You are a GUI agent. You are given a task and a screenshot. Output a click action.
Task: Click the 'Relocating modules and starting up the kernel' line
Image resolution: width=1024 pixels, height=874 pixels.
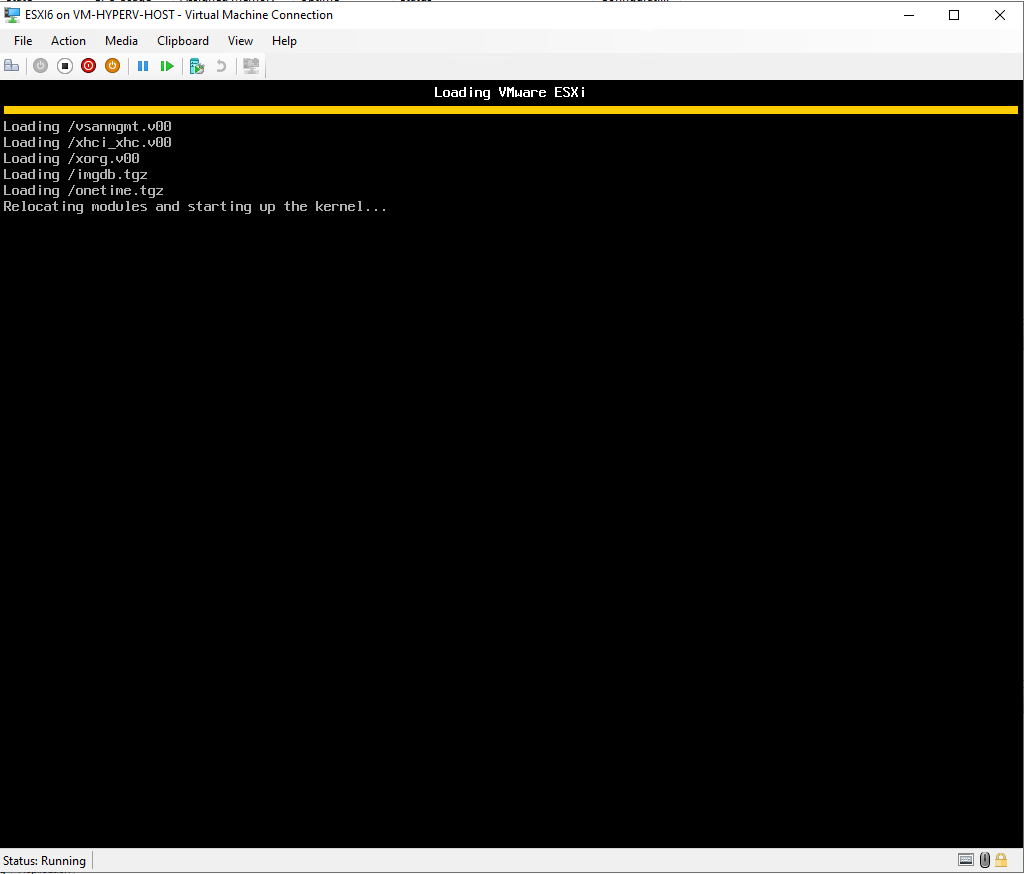pyautogui.click(x=195, y=206)
